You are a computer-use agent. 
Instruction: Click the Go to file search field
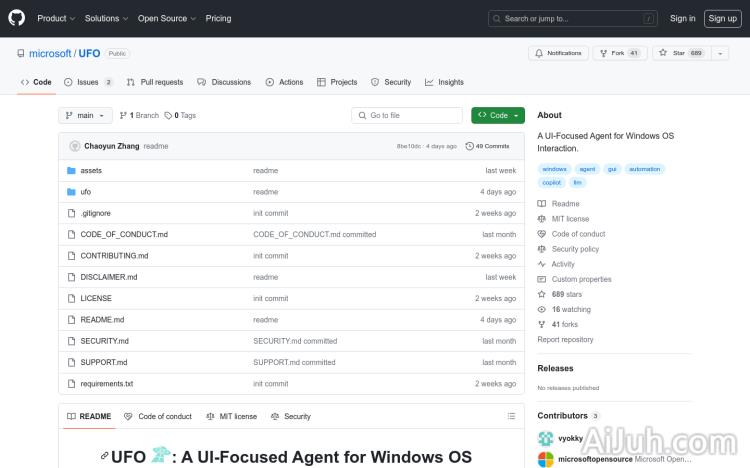407,116
